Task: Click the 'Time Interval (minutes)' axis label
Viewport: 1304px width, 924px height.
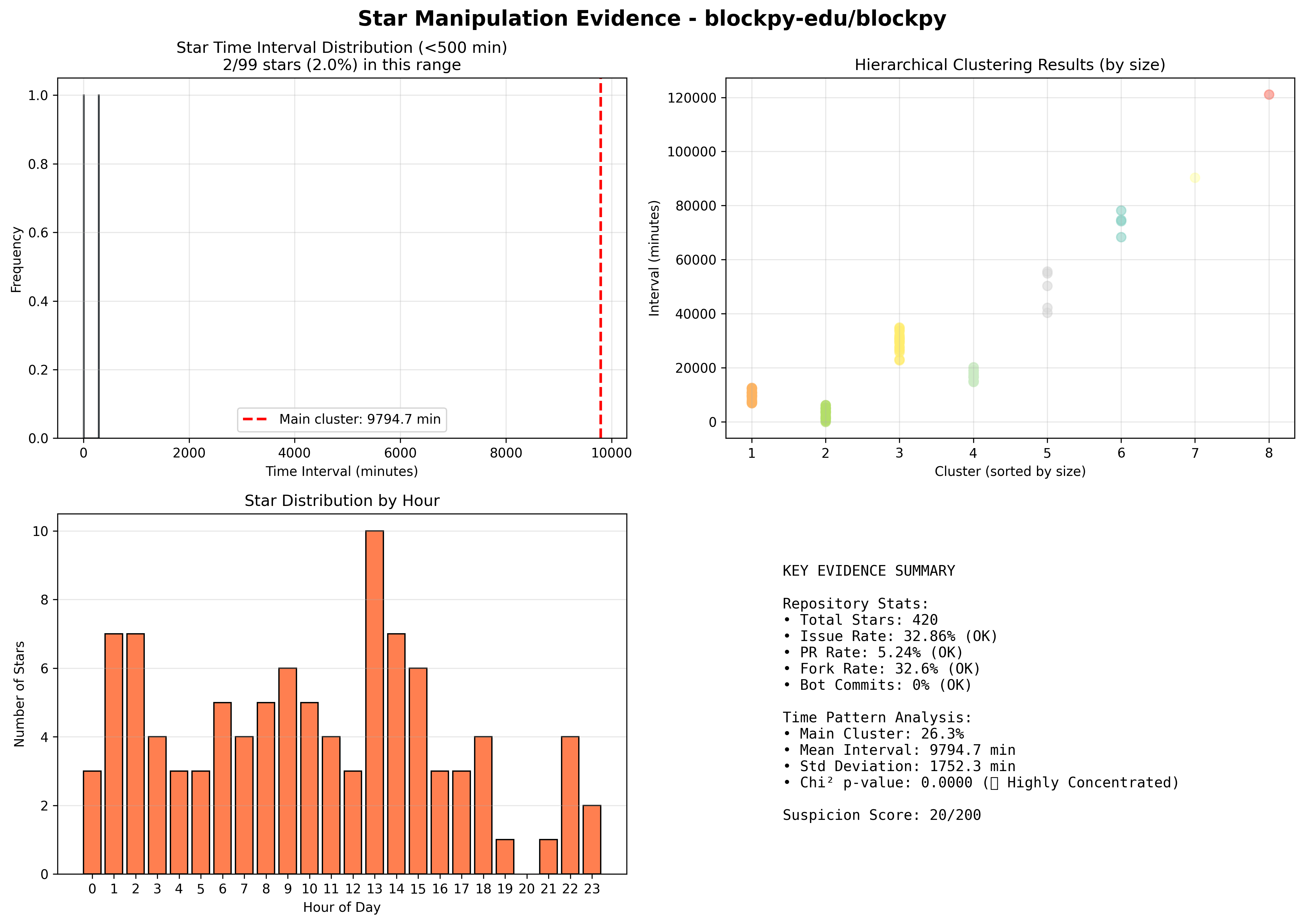Action: [342, 472]
